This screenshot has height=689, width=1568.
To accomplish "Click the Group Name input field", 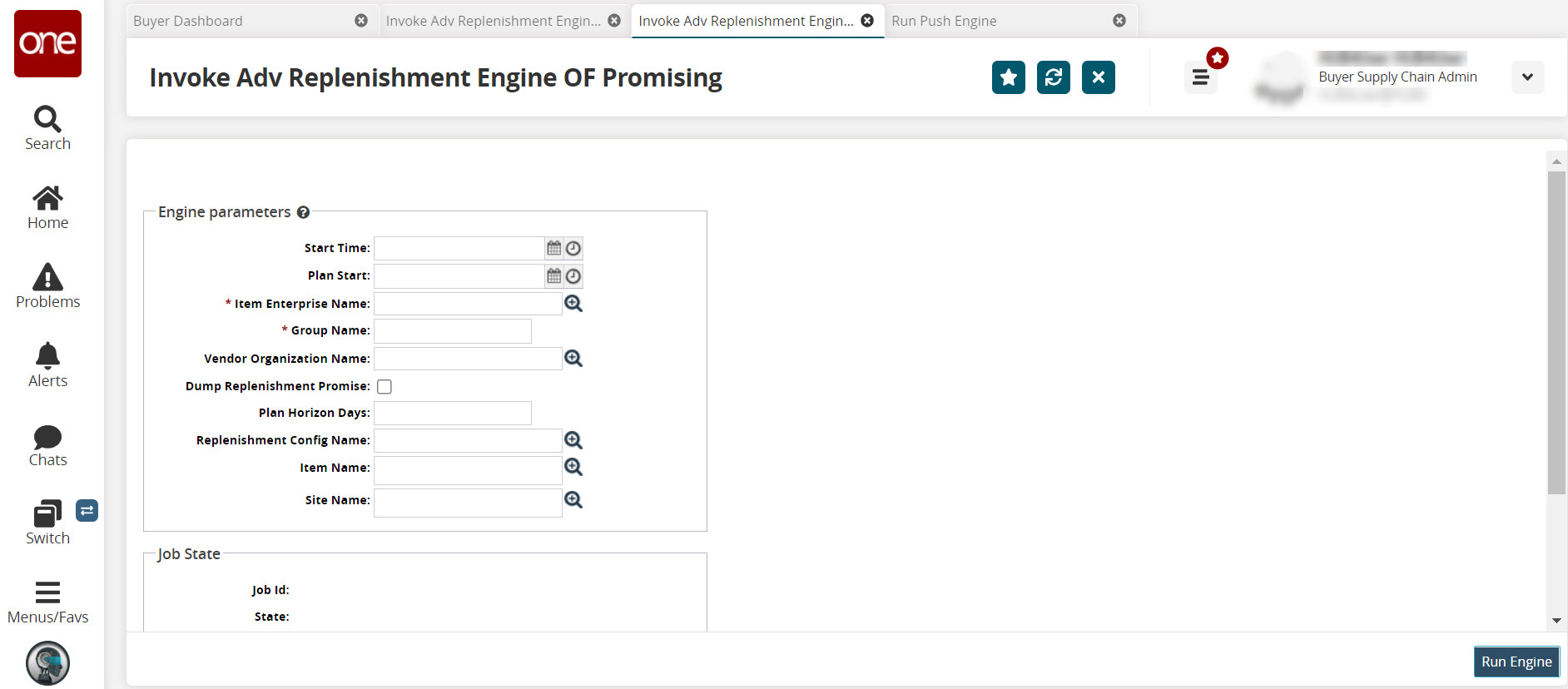I will tap(453, 331).
